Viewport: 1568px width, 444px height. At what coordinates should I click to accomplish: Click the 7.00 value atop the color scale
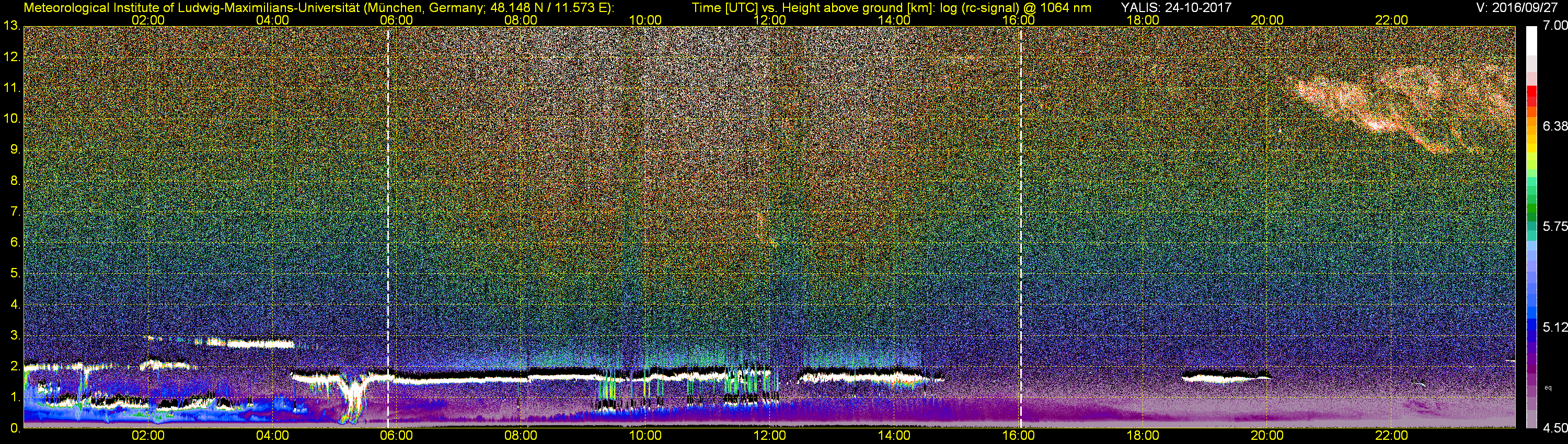click(x=1554, y=26)
